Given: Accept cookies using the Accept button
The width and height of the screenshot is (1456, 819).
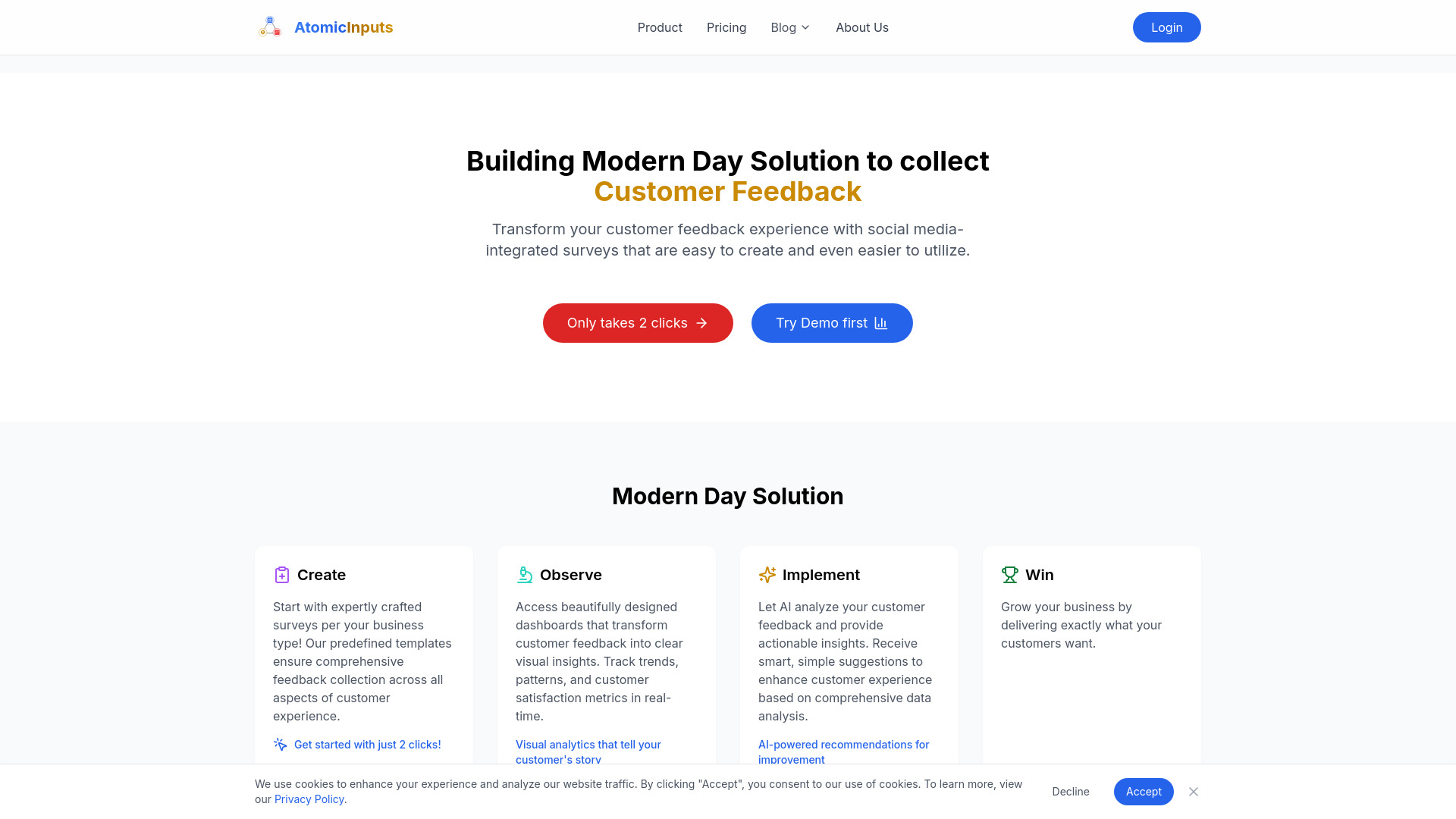Looking at the screenshot, I should 1143,791.
